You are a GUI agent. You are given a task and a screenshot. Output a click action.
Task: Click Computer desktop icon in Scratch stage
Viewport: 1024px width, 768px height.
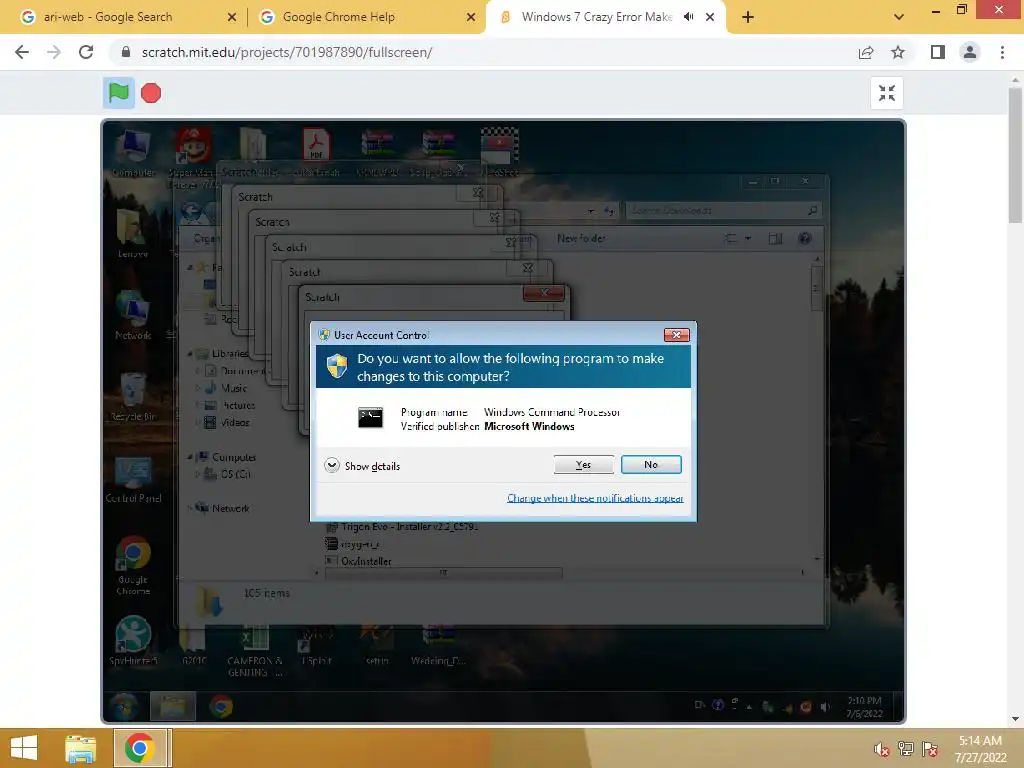pyautogui.click(x=133, y=153)
